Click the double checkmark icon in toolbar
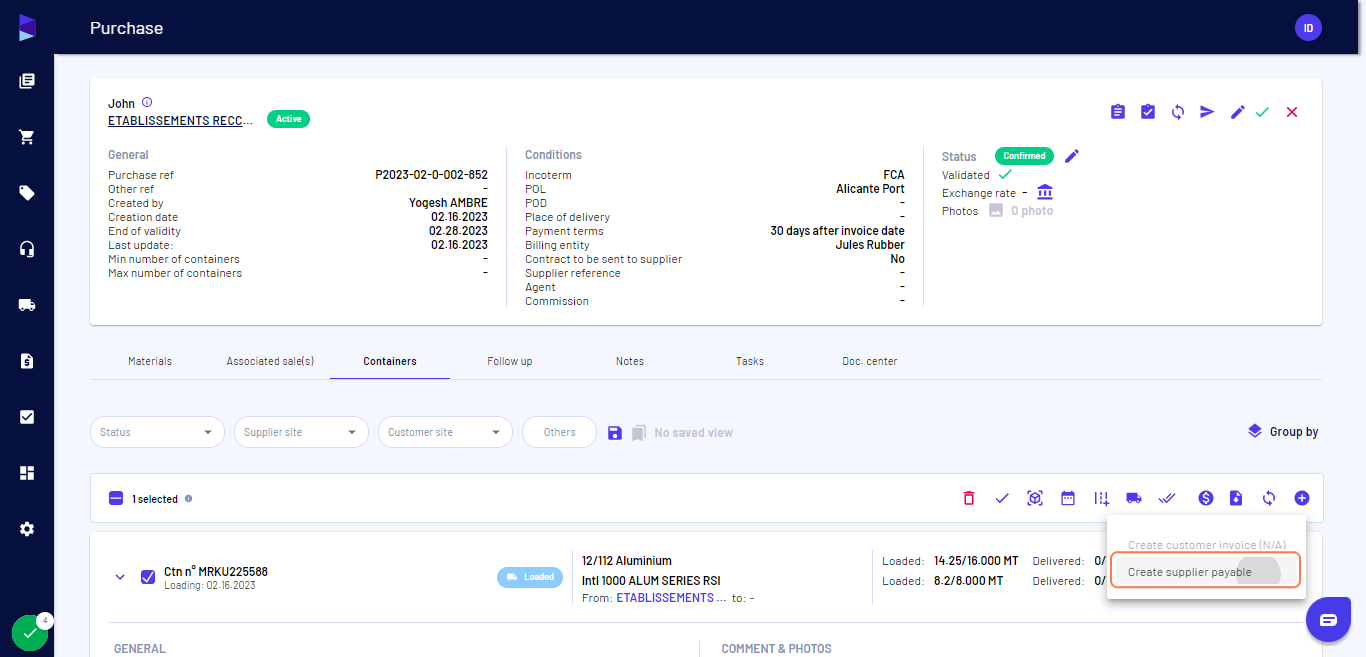This screenshot has width=1366, height=657. 1167,498
